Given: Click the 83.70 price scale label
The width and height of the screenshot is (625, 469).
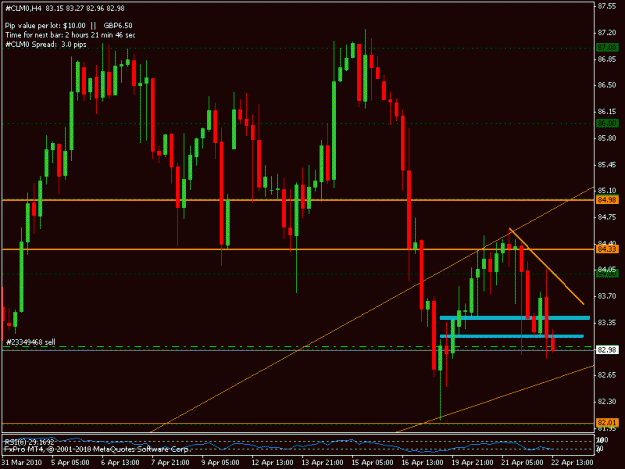Looking at the screenshot, I should point(607,296).
